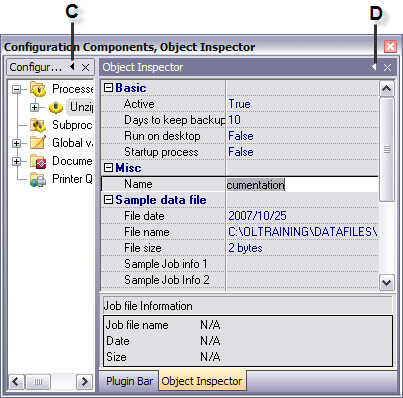Image resolution: width=403 pixels, height=398 pixels.
Task: Switch to the Object Inspector tab
Action: [202, 381]
